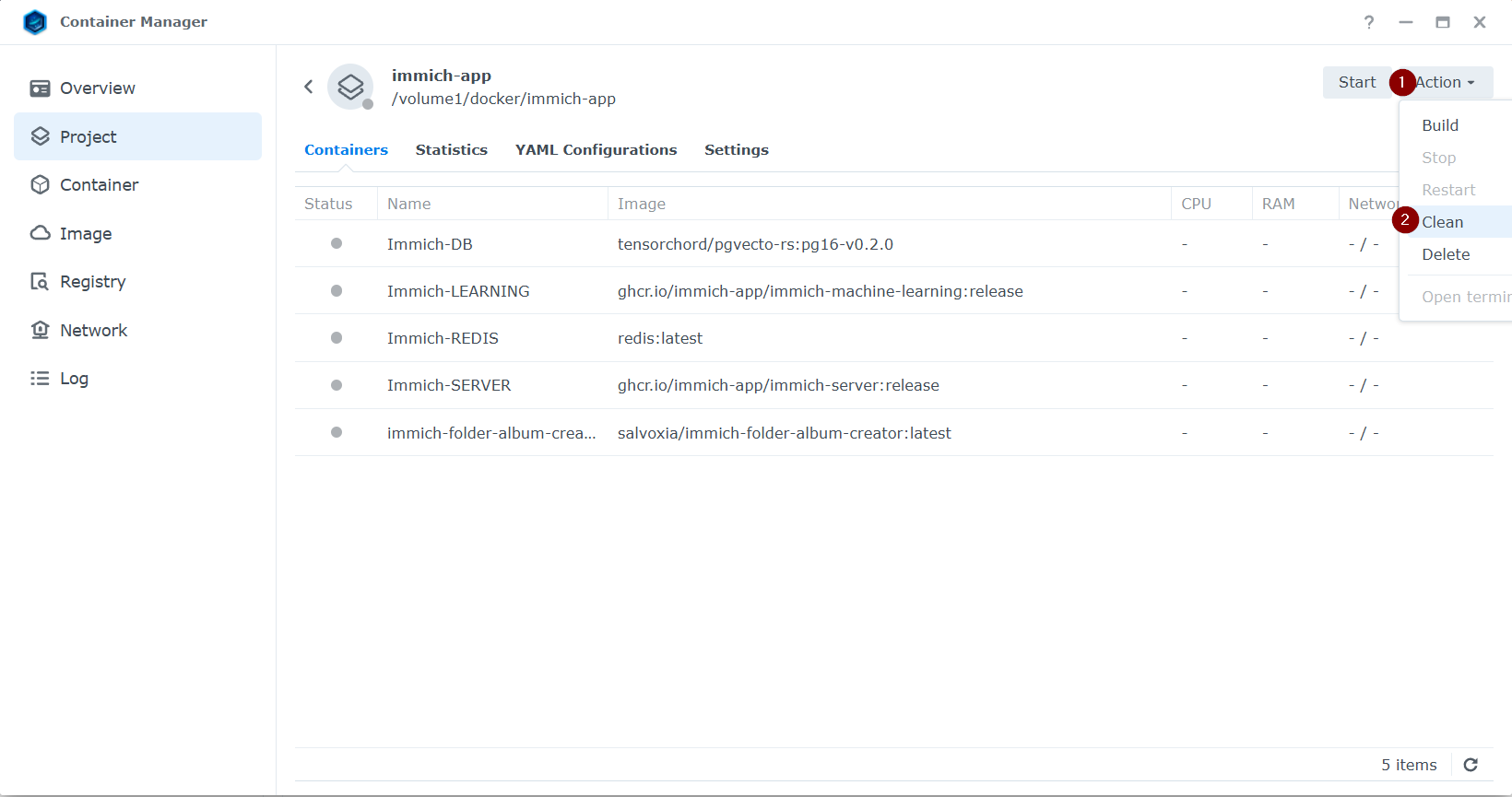Sort by the Status column header

[x=336, y=204]
